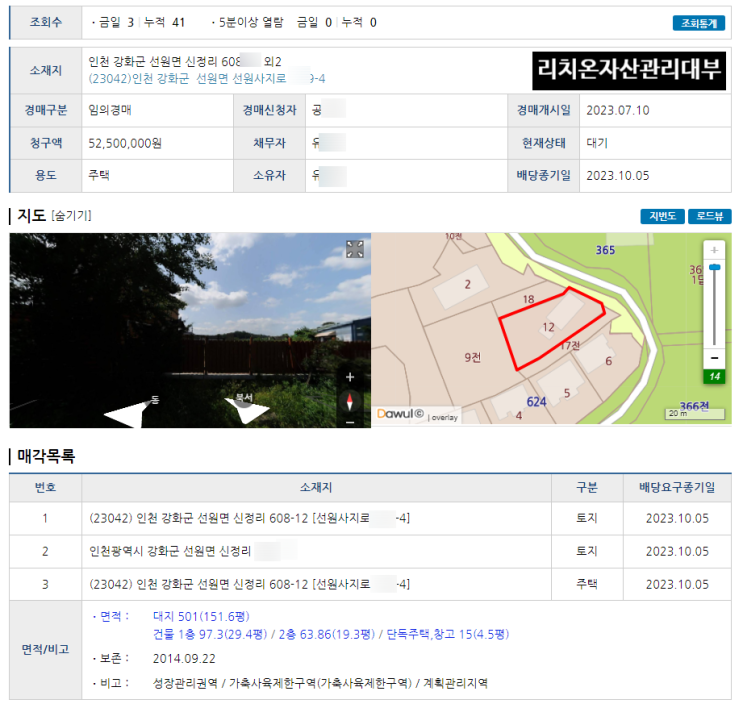Zoom out the parcel map with minus

click(x=714, y=358)
